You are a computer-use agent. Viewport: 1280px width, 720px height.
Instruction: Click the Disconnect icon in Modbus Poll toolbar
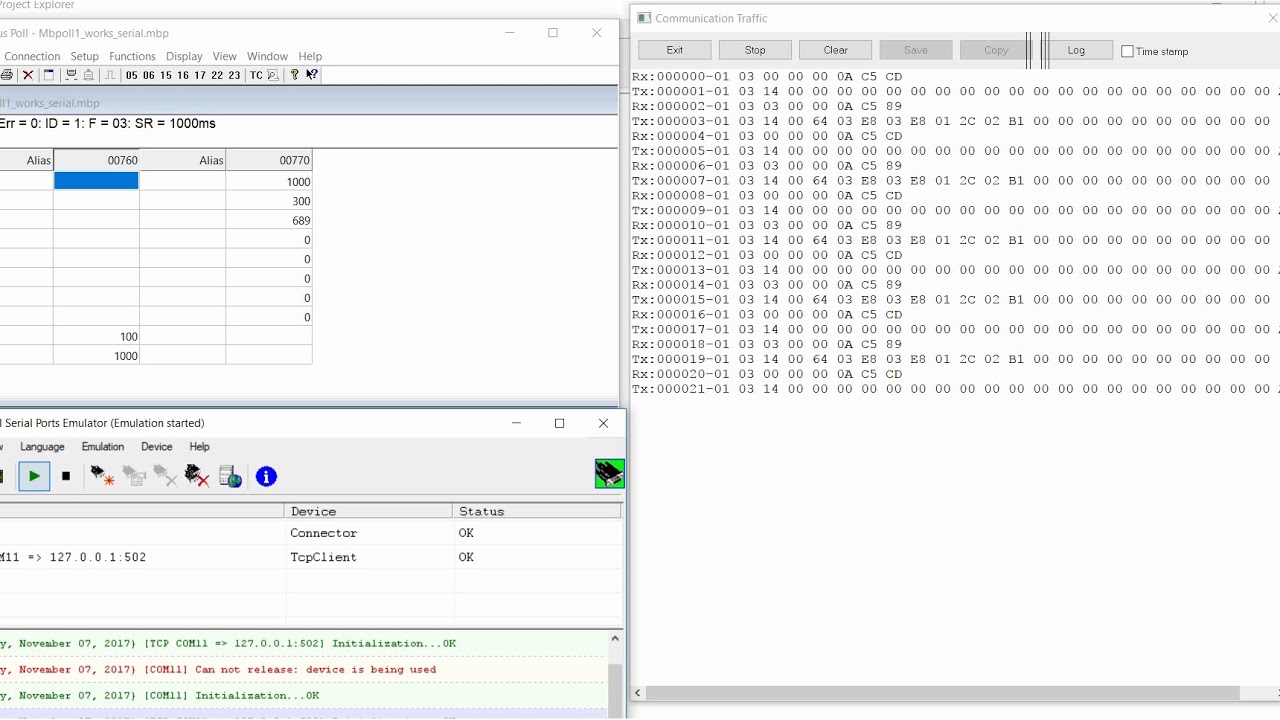pos(89,75)
